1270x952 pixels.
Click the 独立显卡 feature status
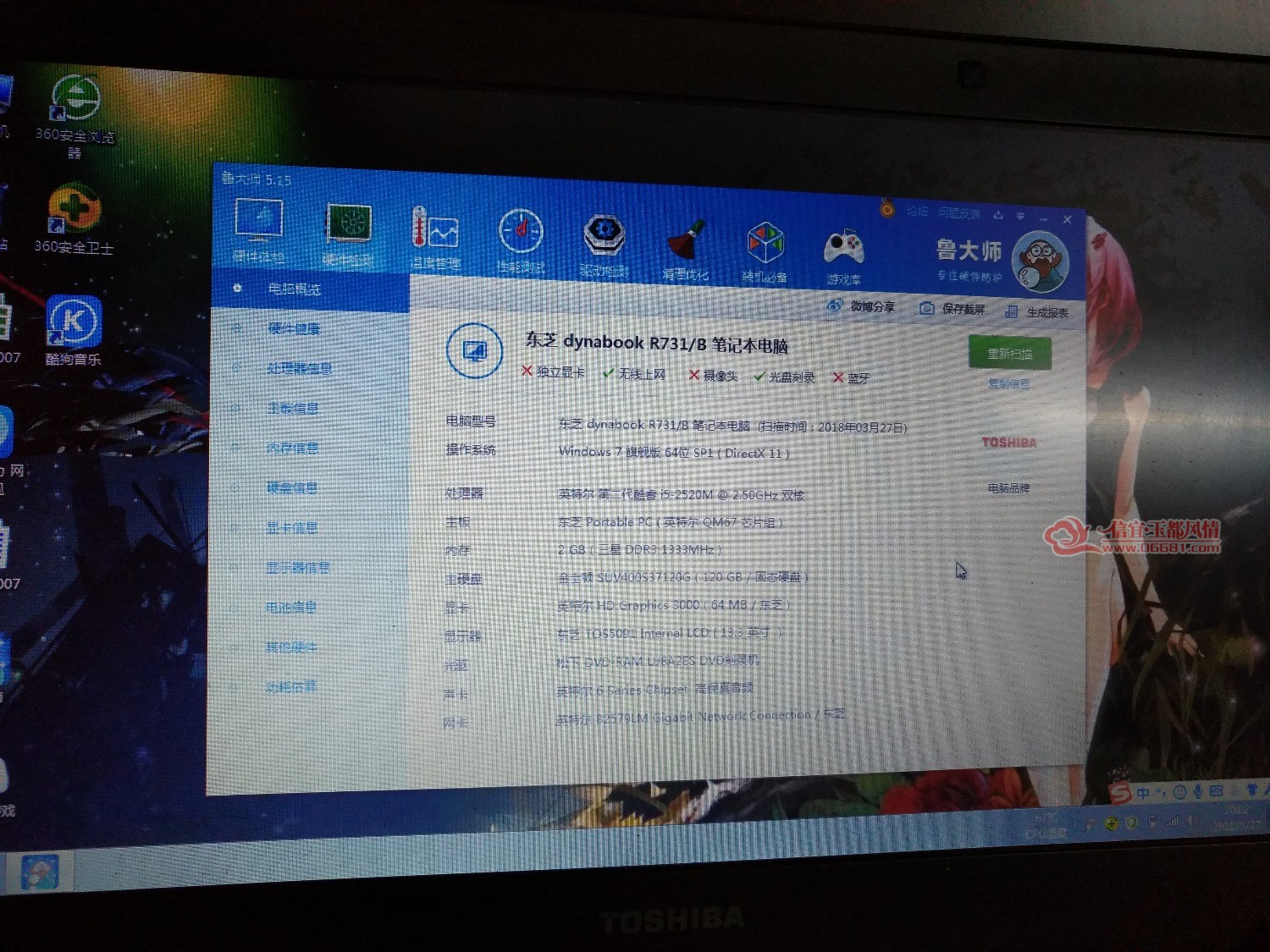pyautogui.click(x=553, y=371)
